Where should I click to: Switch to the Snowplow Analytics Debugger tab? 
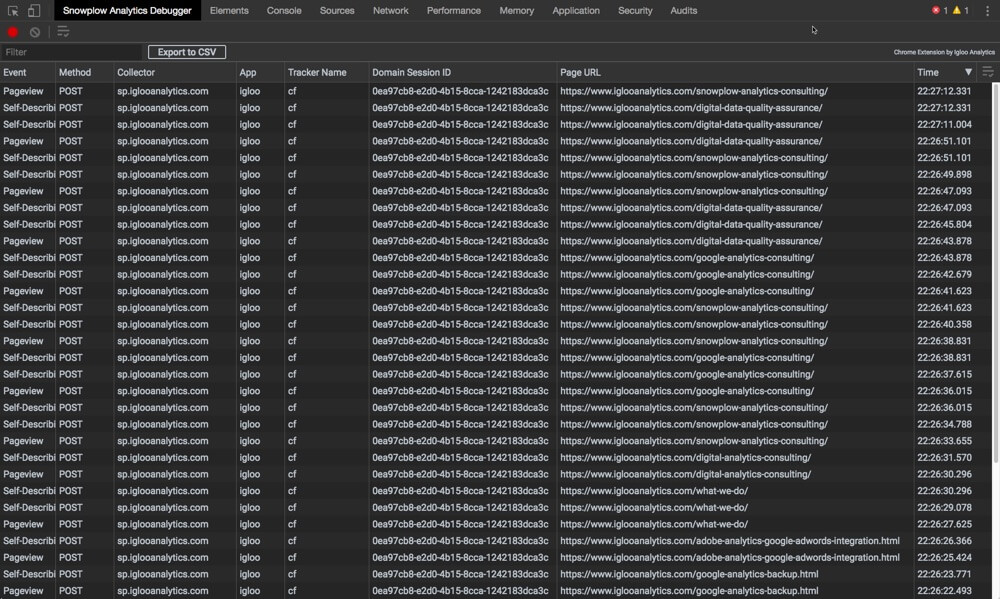tap(127, 10)
